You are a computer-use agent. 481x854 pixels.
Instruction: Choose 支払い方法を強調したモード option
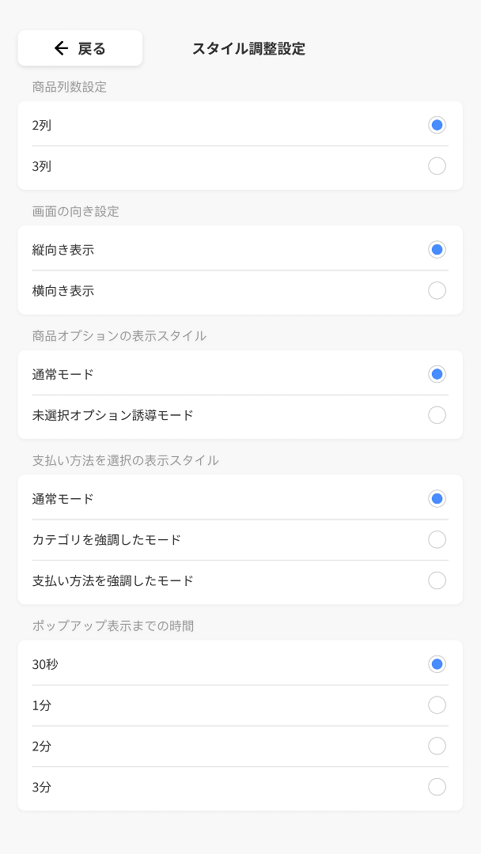pyautogui.click(x=437, y=581)
